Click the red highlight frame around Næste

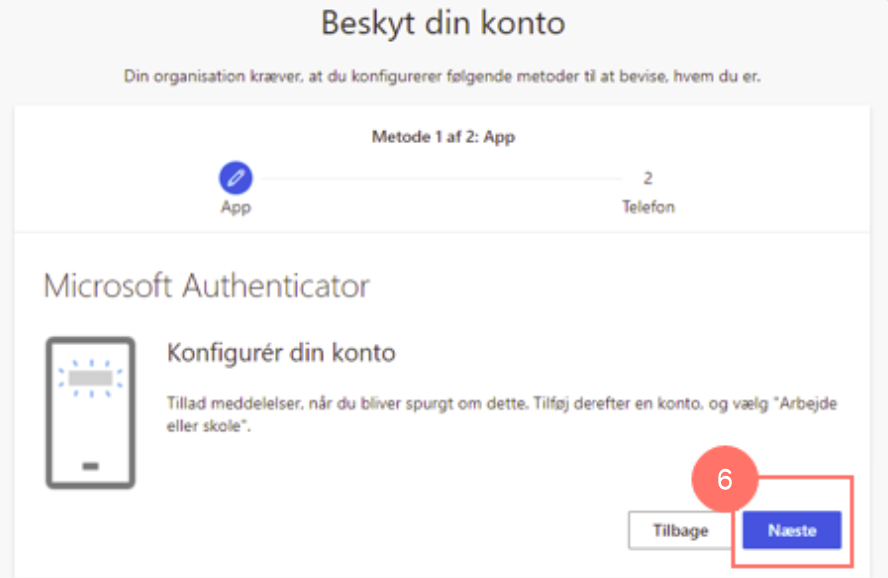[792, 521]
